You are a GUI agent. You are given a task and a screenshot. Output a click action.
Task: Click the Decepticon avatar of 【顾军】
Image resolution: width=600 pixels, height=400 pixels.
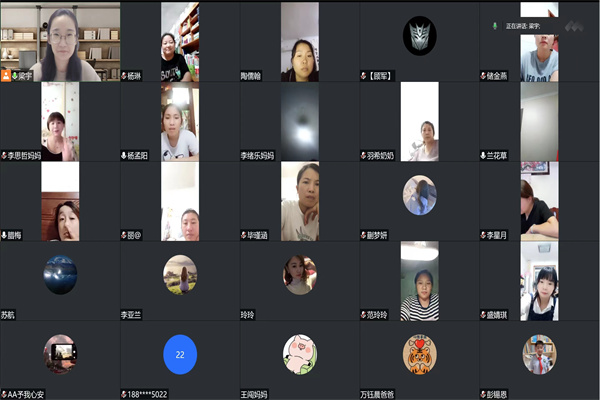coord(420,36)
